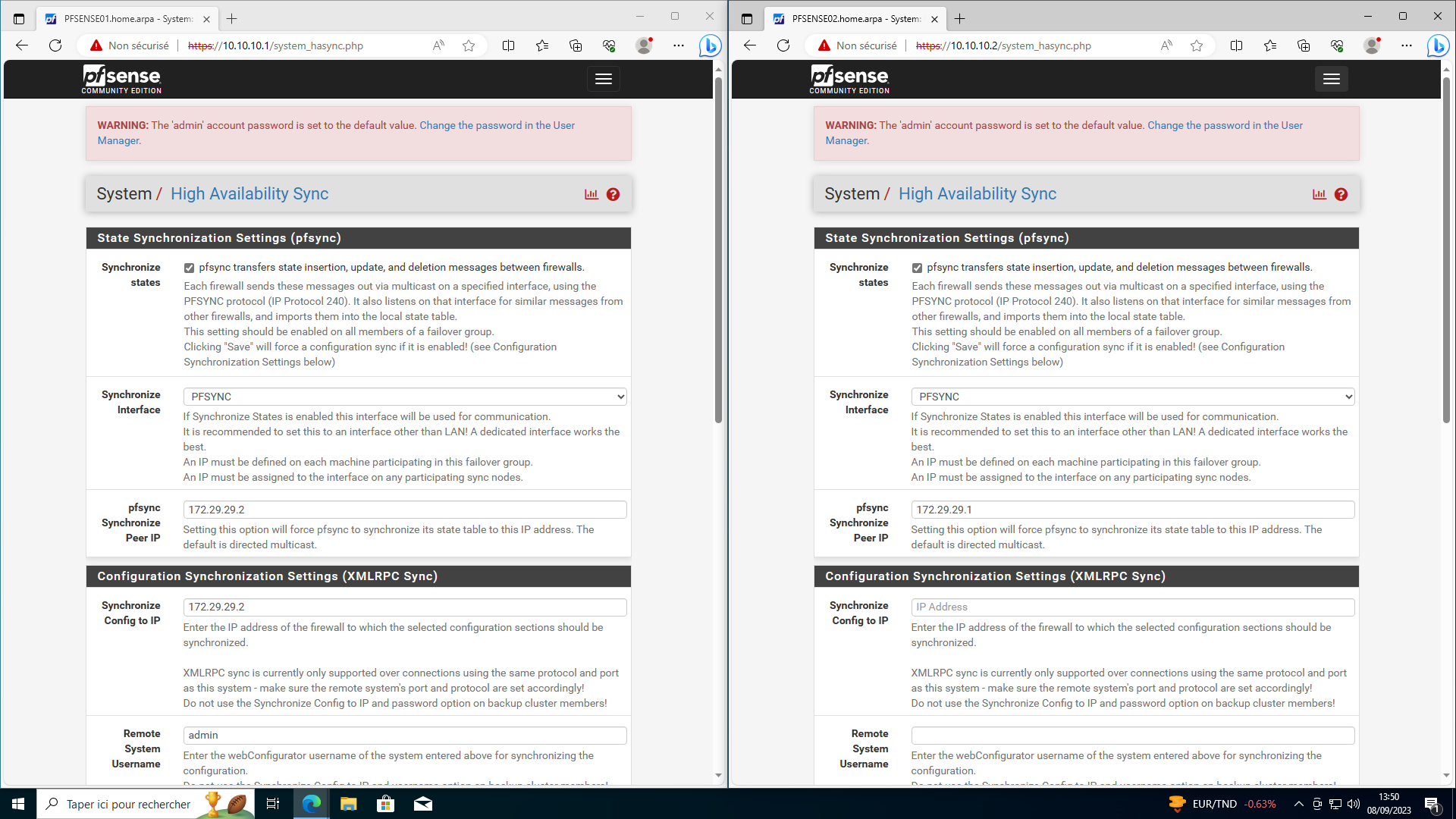Screen dimensions: 1456x819
Task: Open the hamburger menu in the PFSENSE01 pfSense header
Action: pos(603,79)
